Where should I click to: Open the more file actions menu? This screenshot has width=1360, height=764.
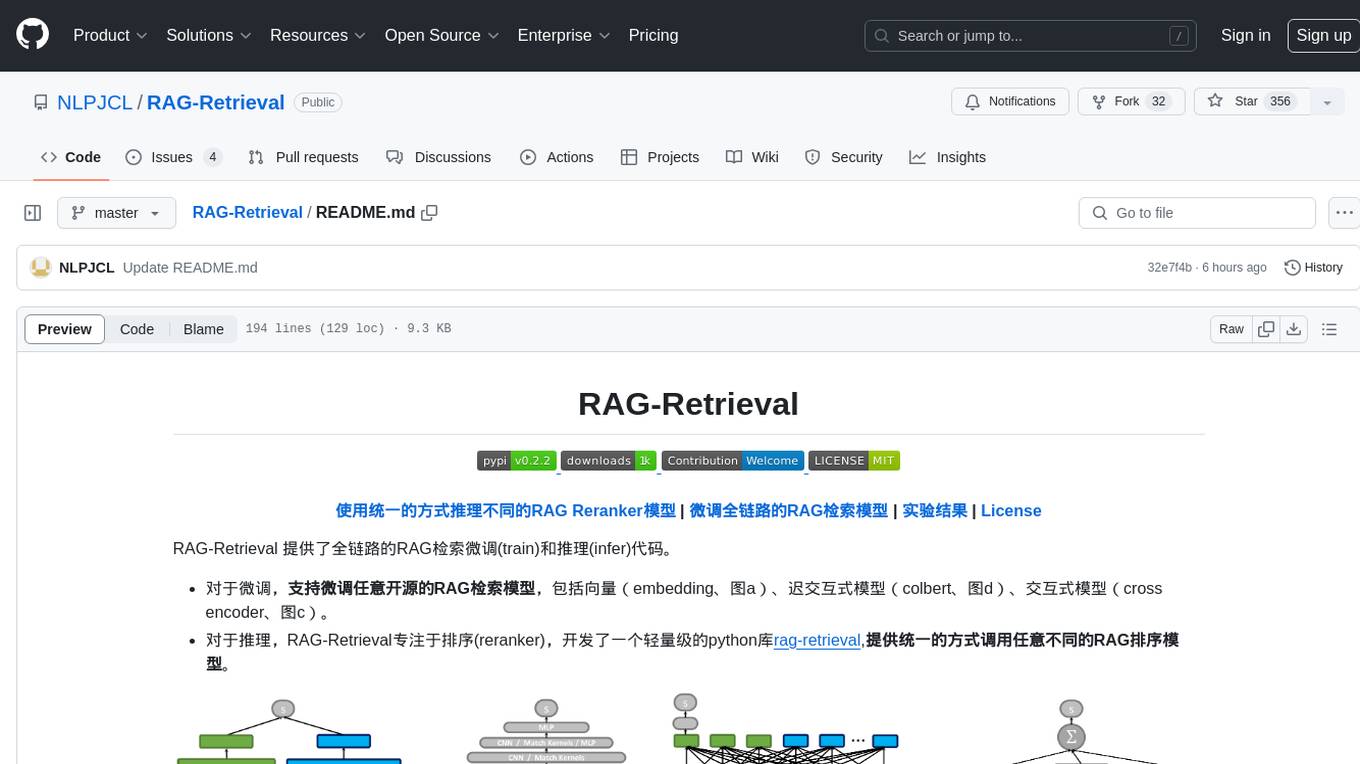coord(1344,213)
